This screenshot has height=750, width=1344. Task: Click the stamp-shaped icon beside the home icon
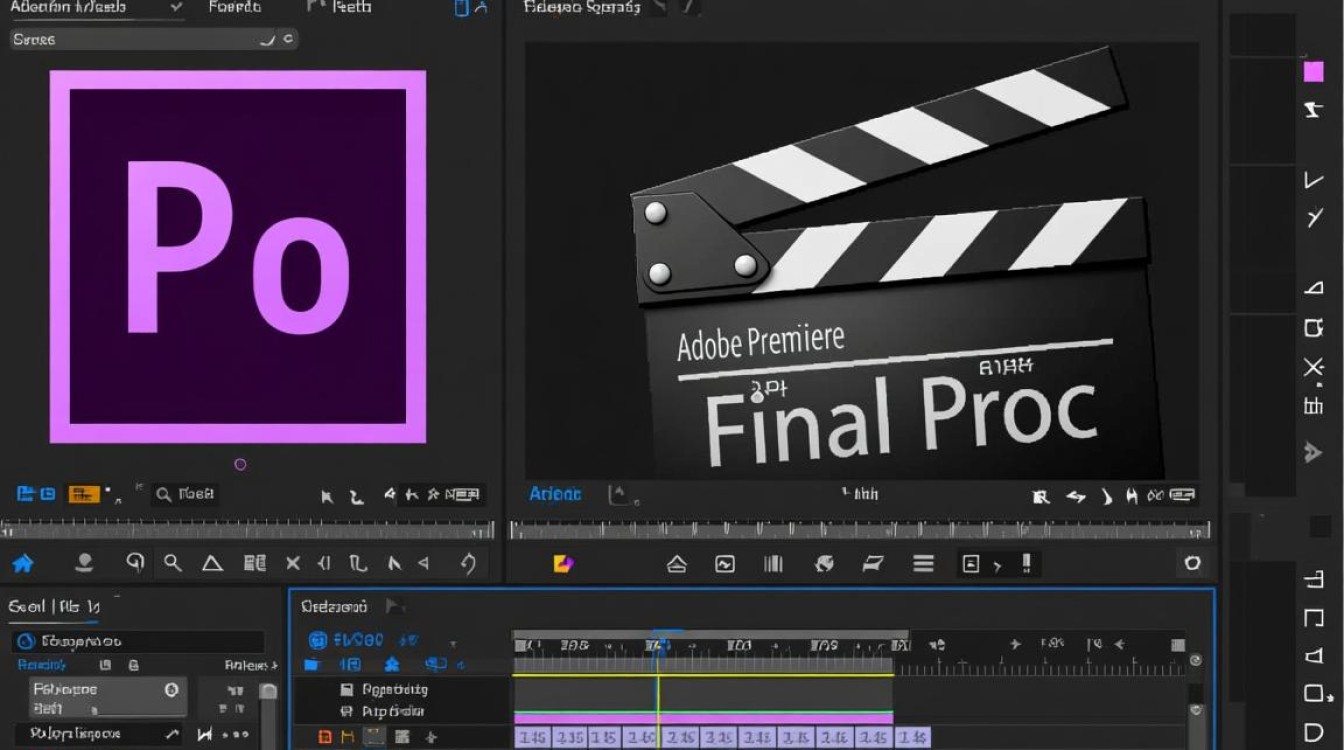[84, 563]
